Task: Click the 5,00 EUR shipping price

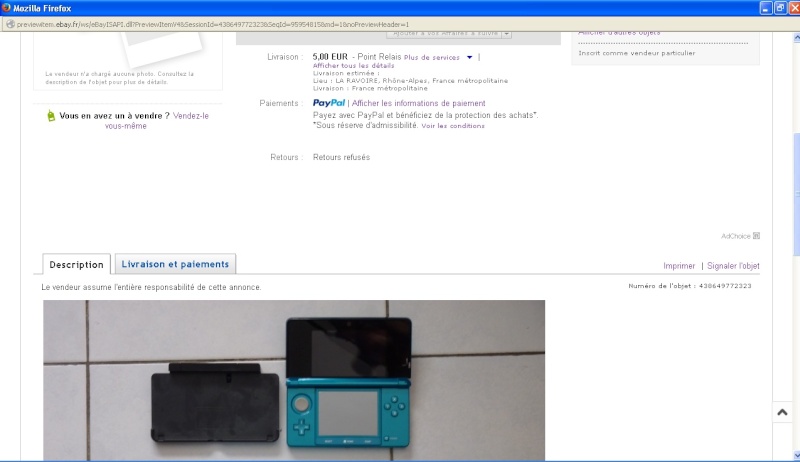Action: click(x=330, y=57)
